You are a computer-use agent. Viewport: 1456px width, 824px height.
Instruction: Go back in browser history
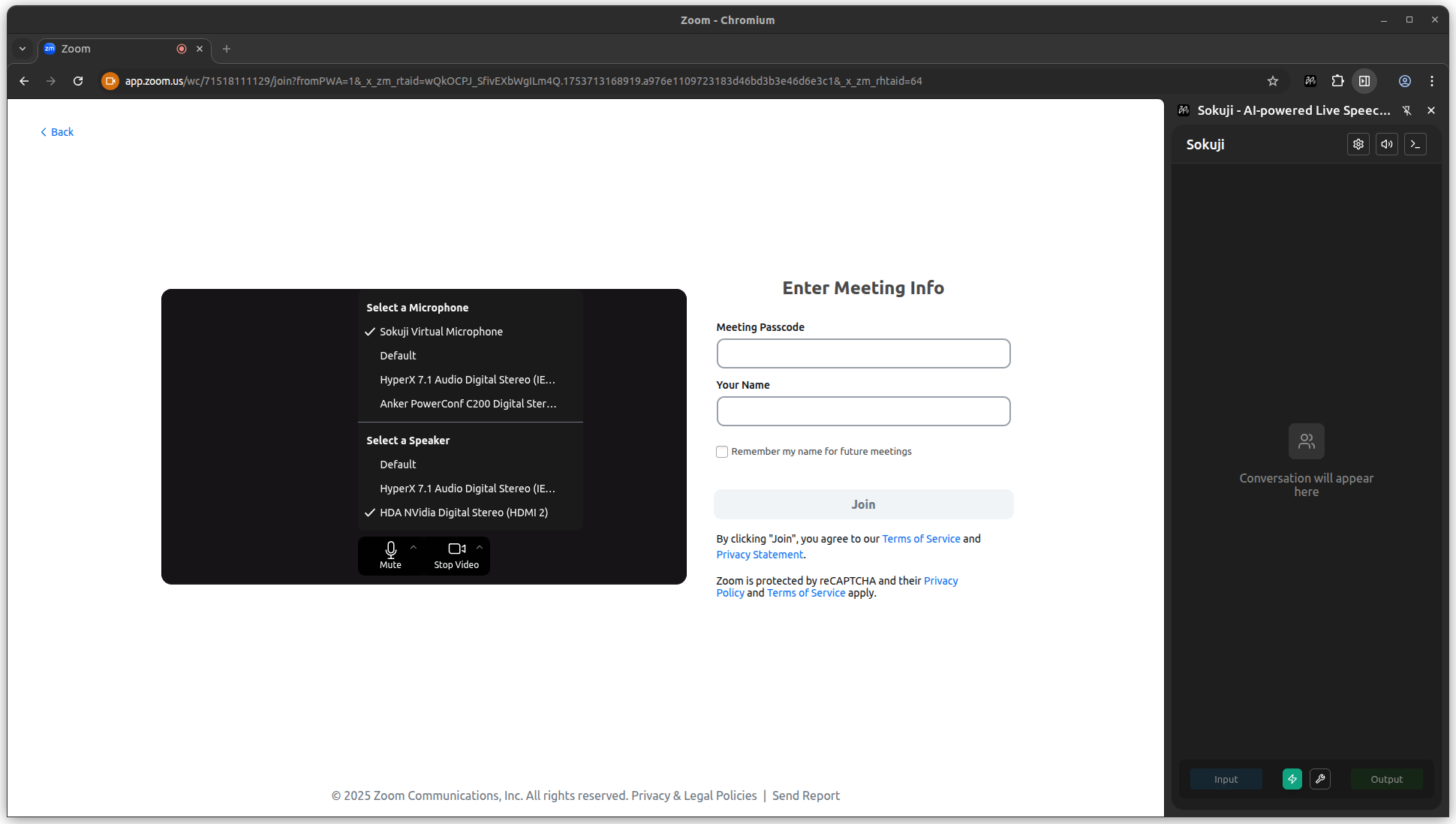(24, 81)
